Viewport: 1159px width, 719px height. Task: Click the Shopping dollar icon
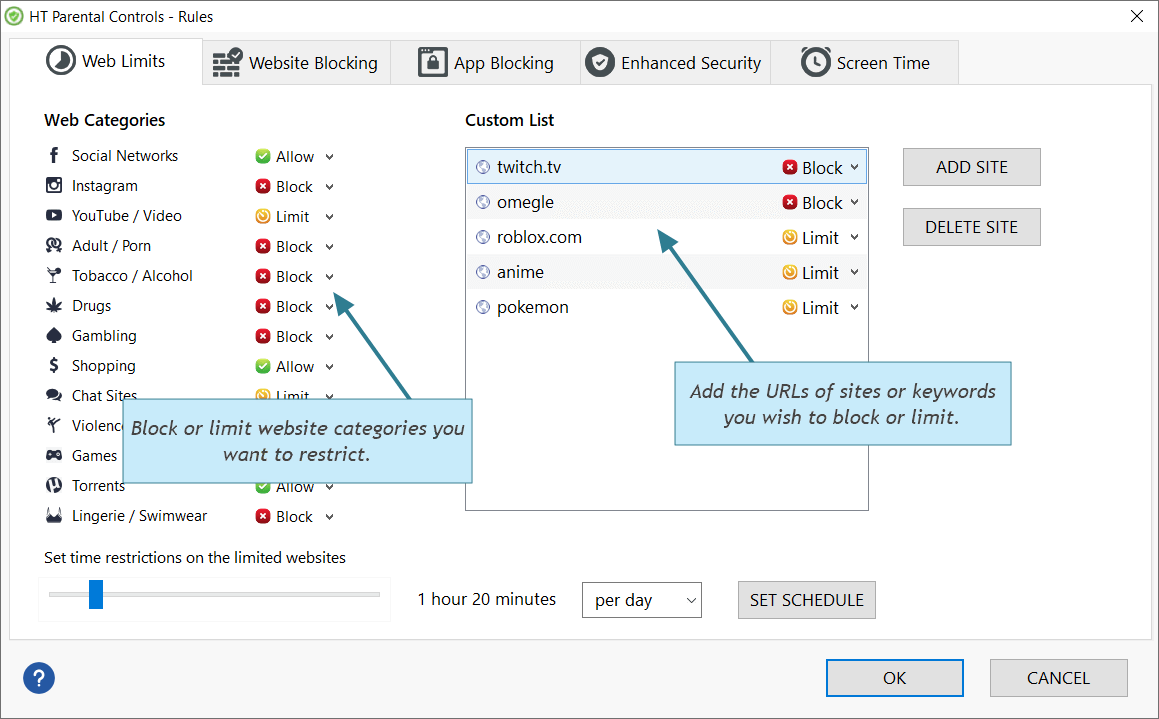click(x=53, y=365)
